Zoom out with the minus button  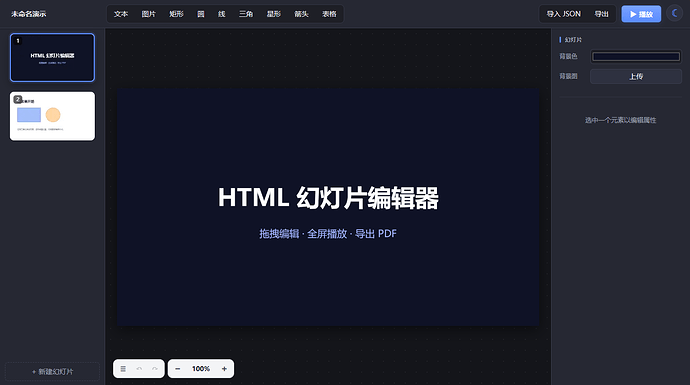(x=177, y=369)
